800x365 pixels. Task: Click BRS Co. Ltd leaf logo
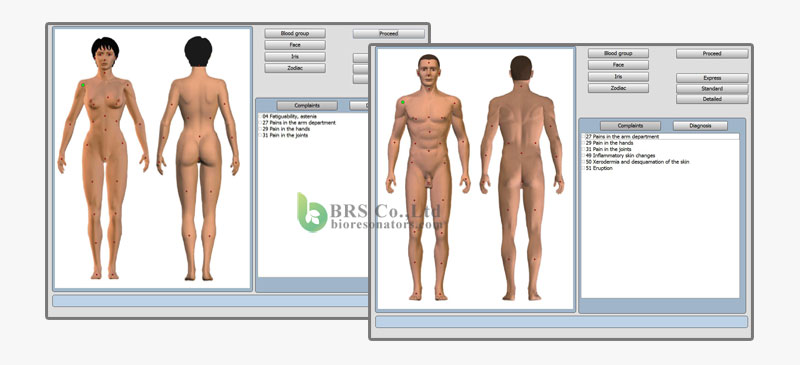[312, 212]
